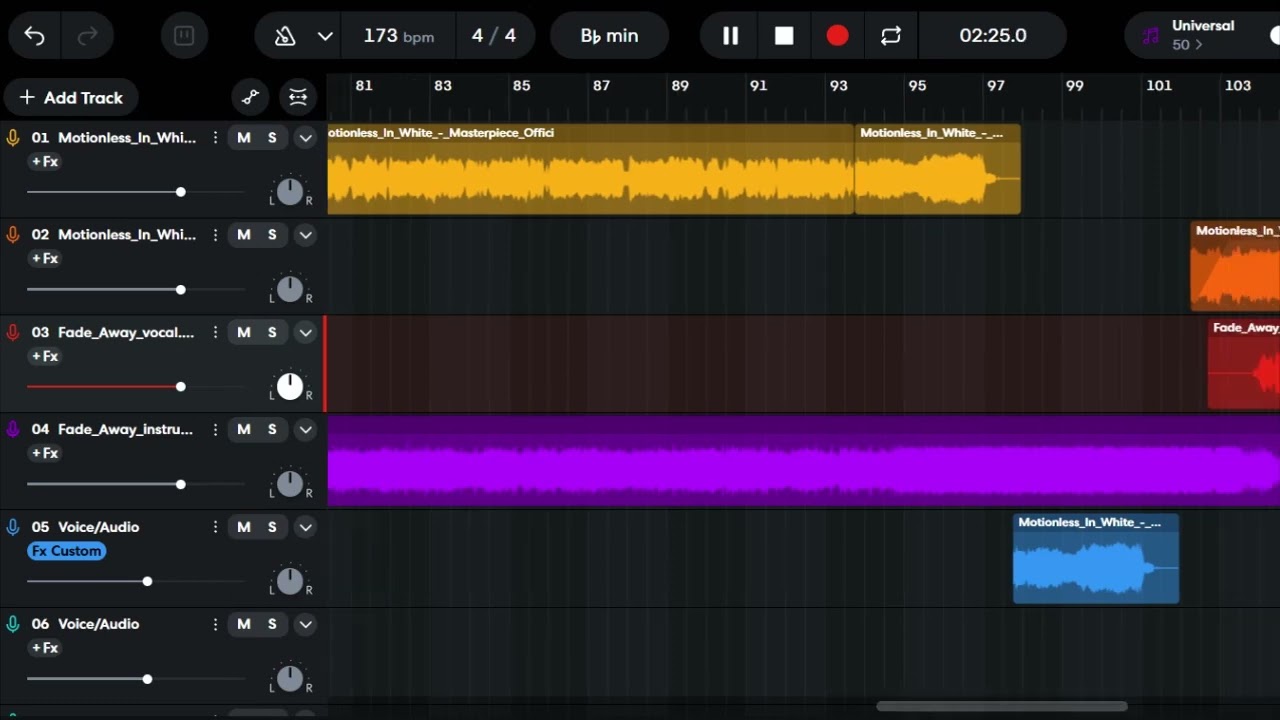
Task: Open metronome options dropdown arrow
Action: (x=325, y=36)
